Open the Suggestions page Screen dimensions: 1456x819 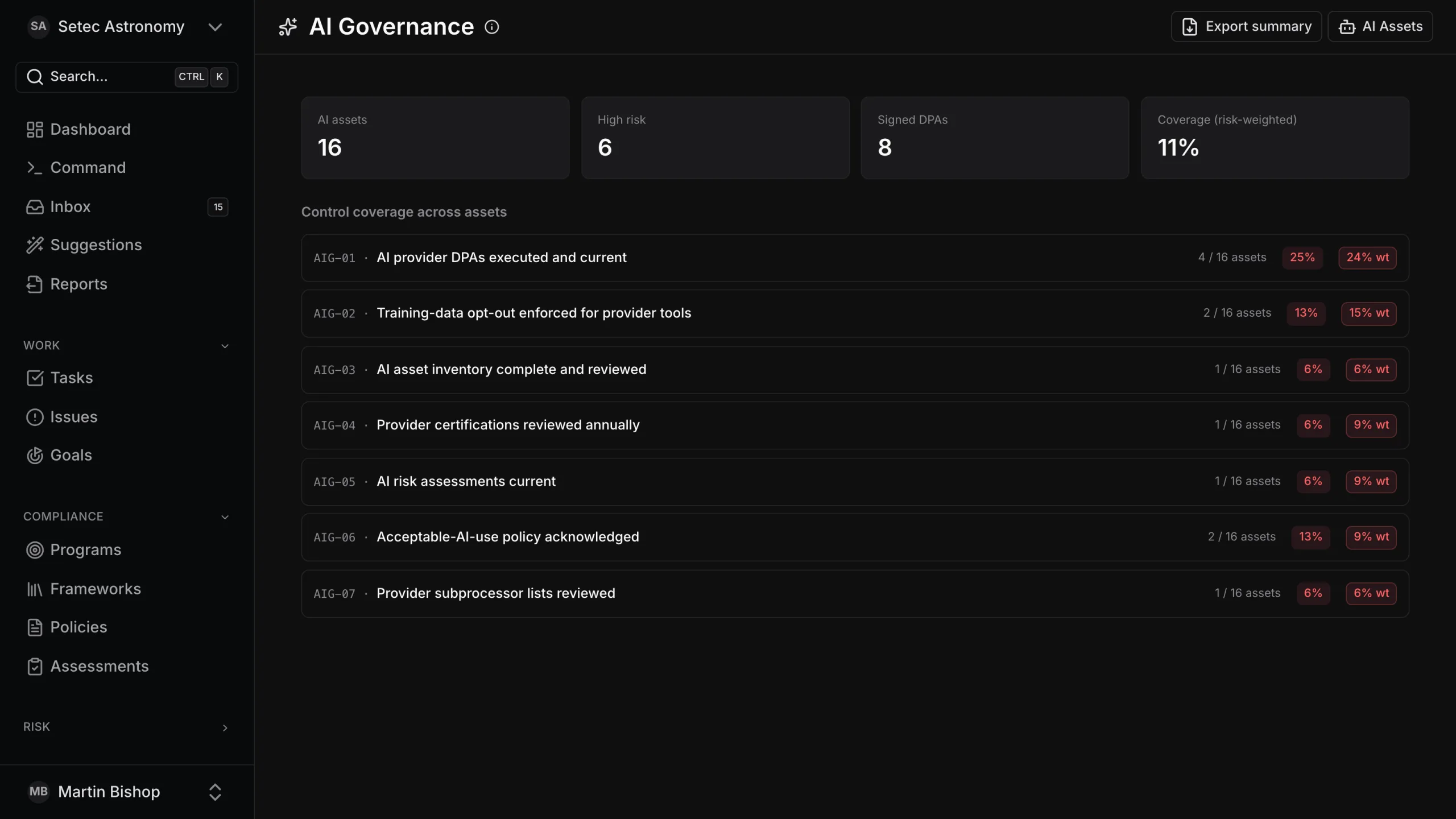coord(127,245)
